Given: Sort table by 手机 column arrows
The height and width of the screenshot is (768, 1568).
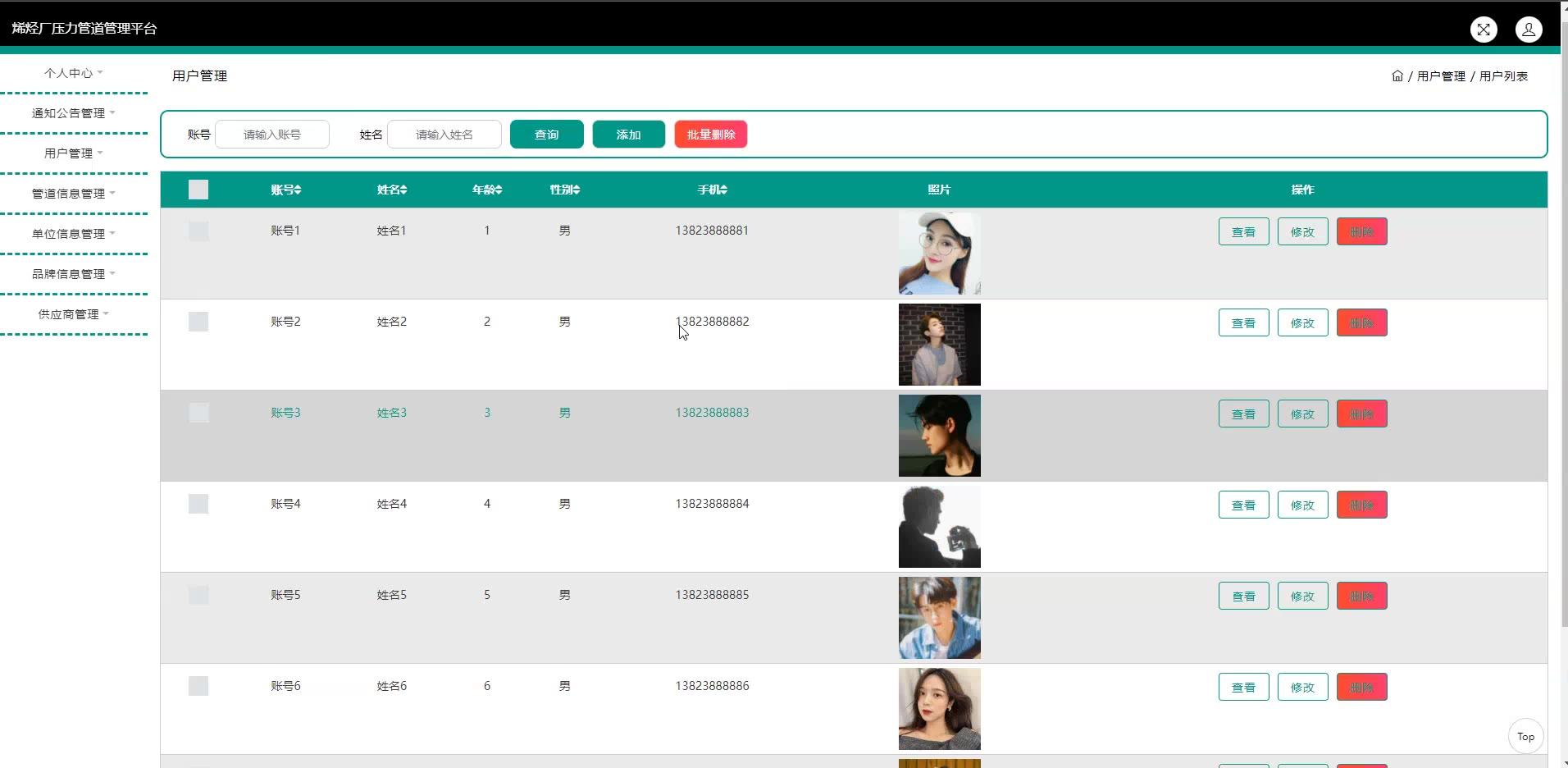Looking at the screenshot, I should [x=723, y=190].
